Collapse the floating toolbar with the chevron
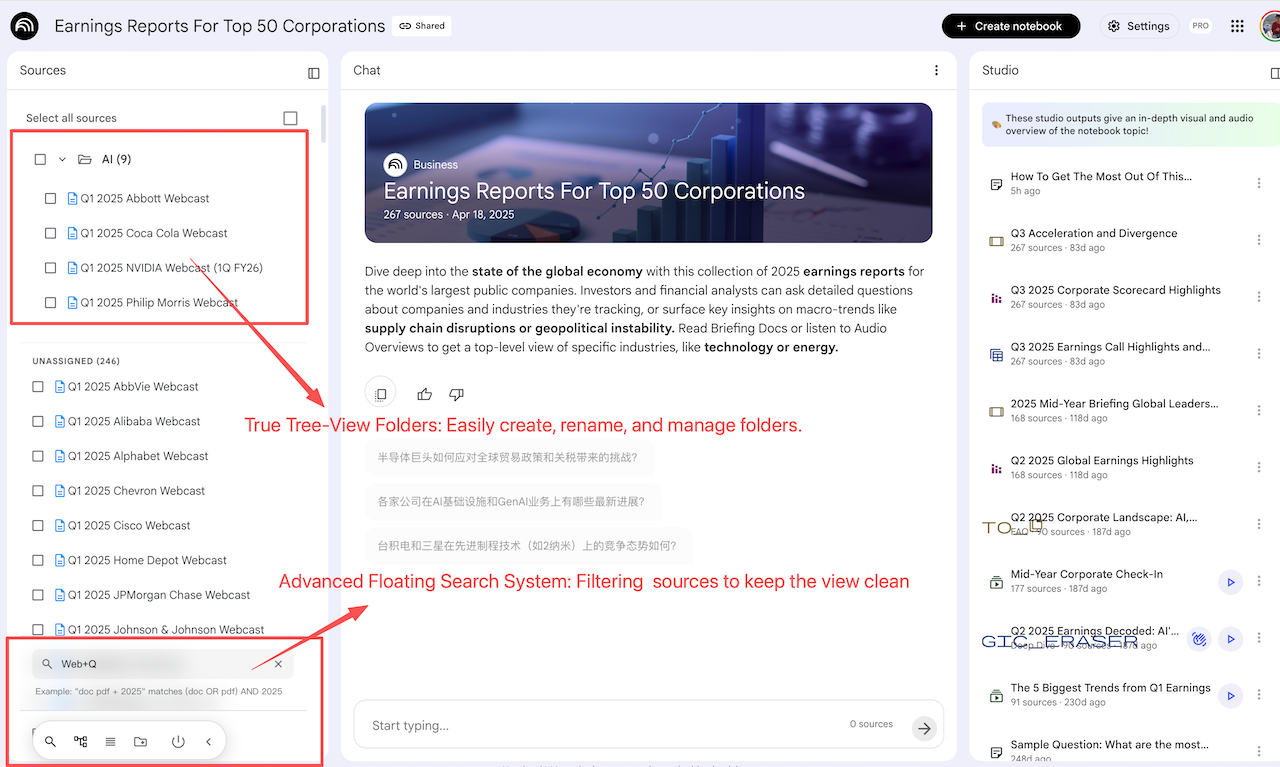This screenshot has width=1280, height=767. click(x=208, y=741)
